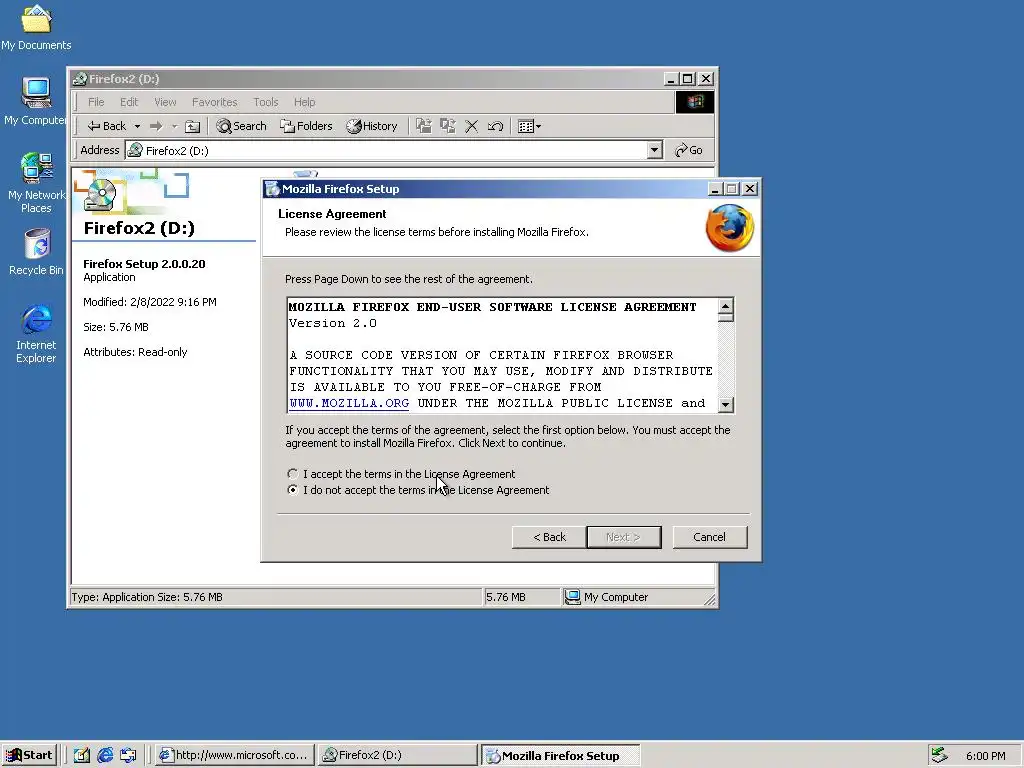
Task: Click the Move To icon in toolbar
Action: tap(424, 126)
